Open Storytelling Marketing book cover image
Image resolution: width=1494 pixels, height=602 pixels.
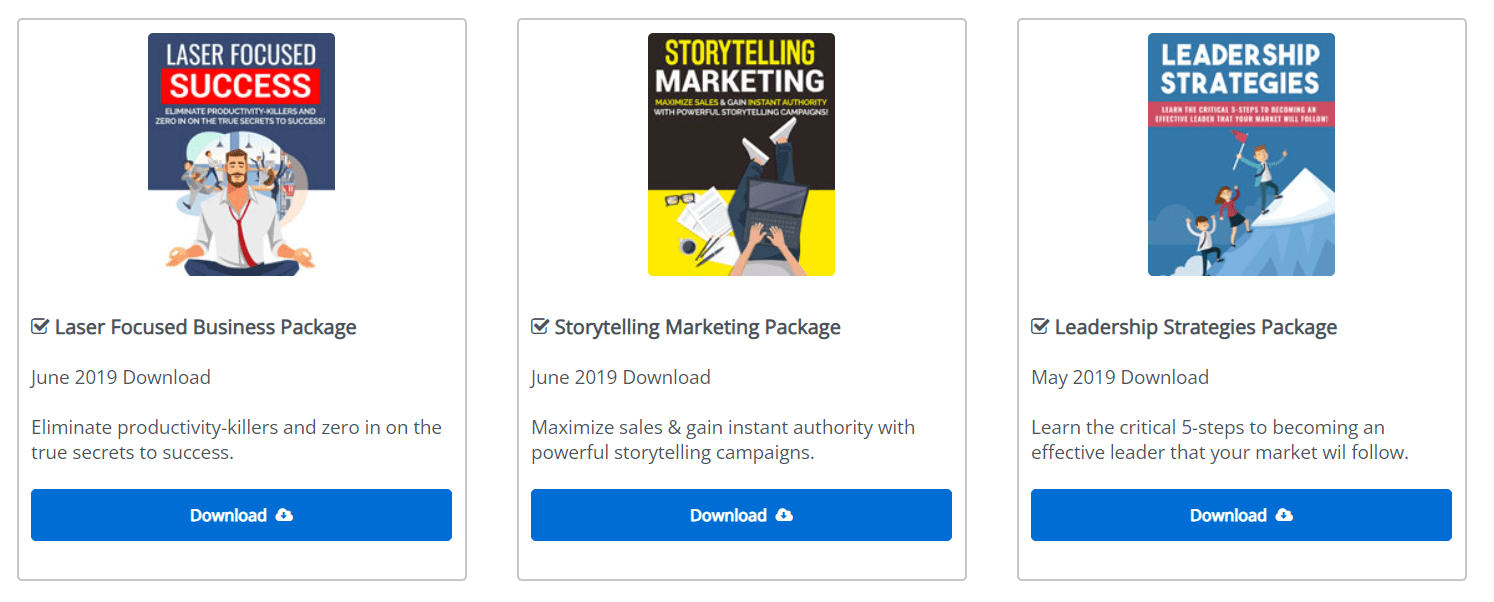coord(741,155)
